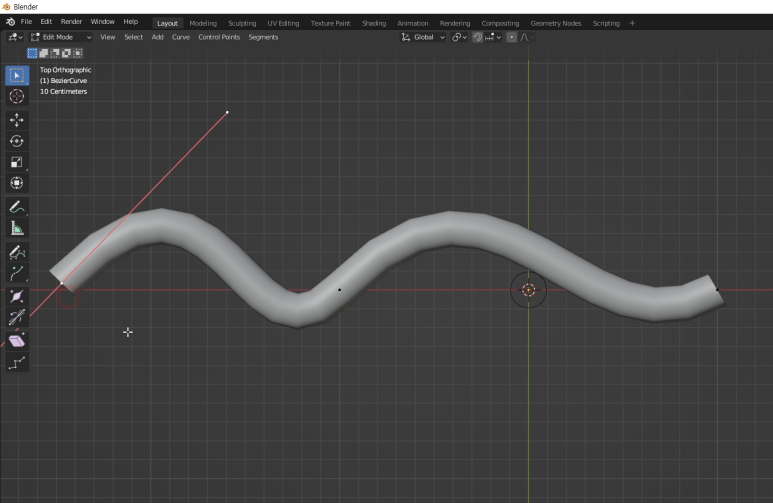
Task: Toggle snapping magnet button
Action: click(477, 37)
